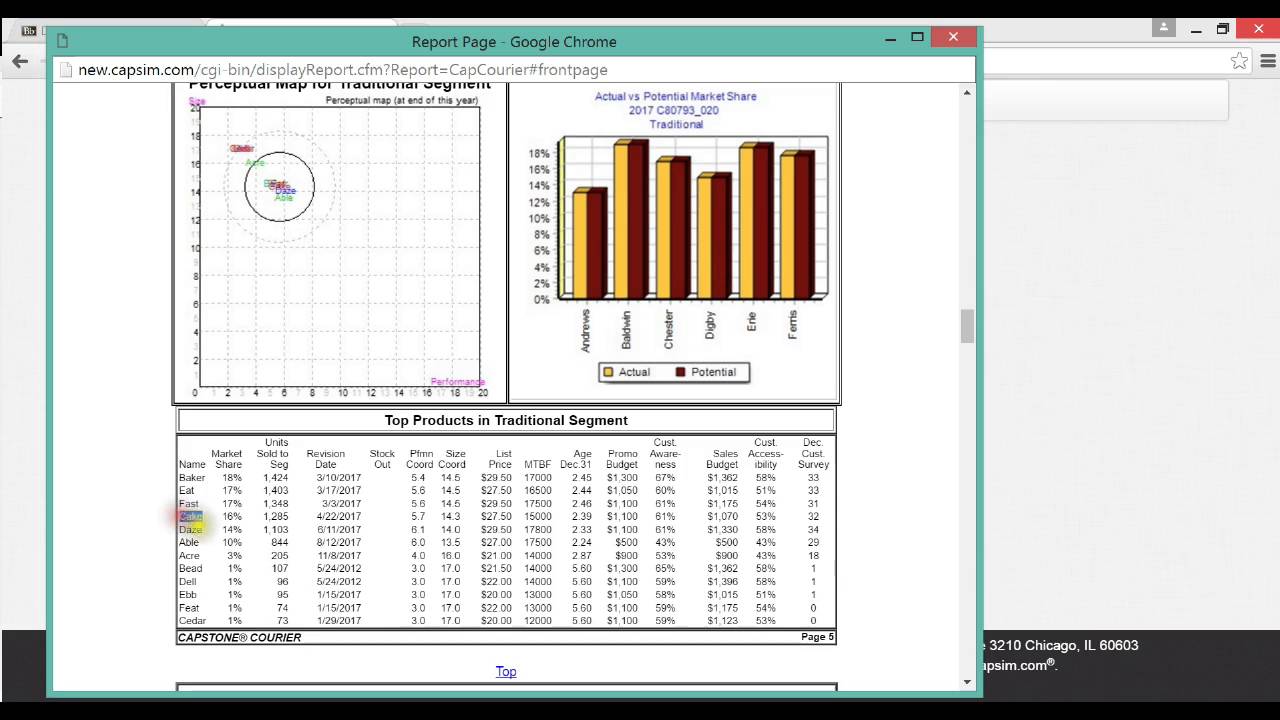Minimize the Report Page window
This screenshot has height=720, width=1280.
click(890, 38)
